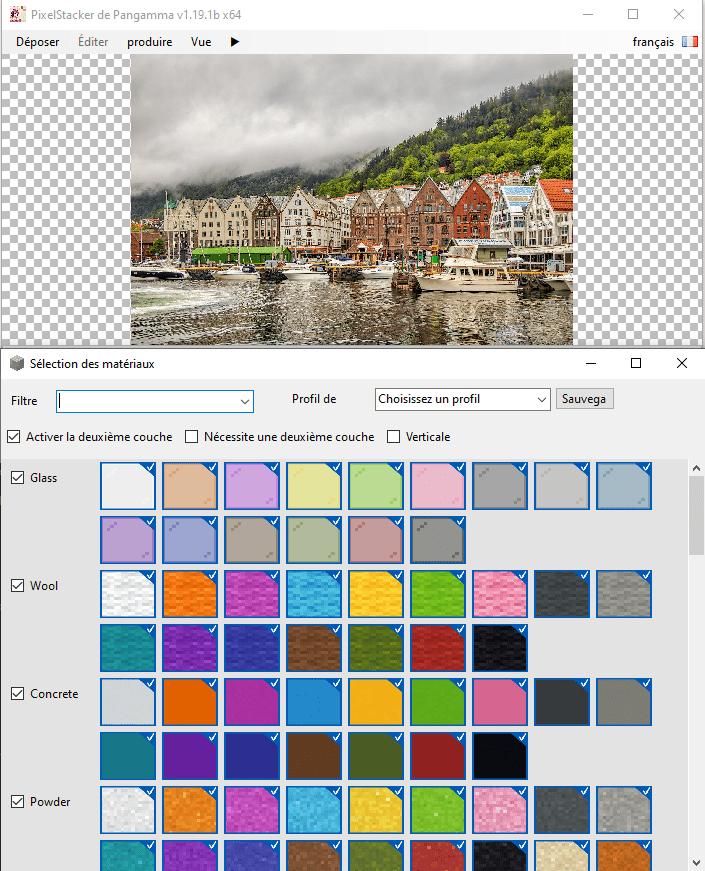Select the pink Glass material tile

(438, 486)
